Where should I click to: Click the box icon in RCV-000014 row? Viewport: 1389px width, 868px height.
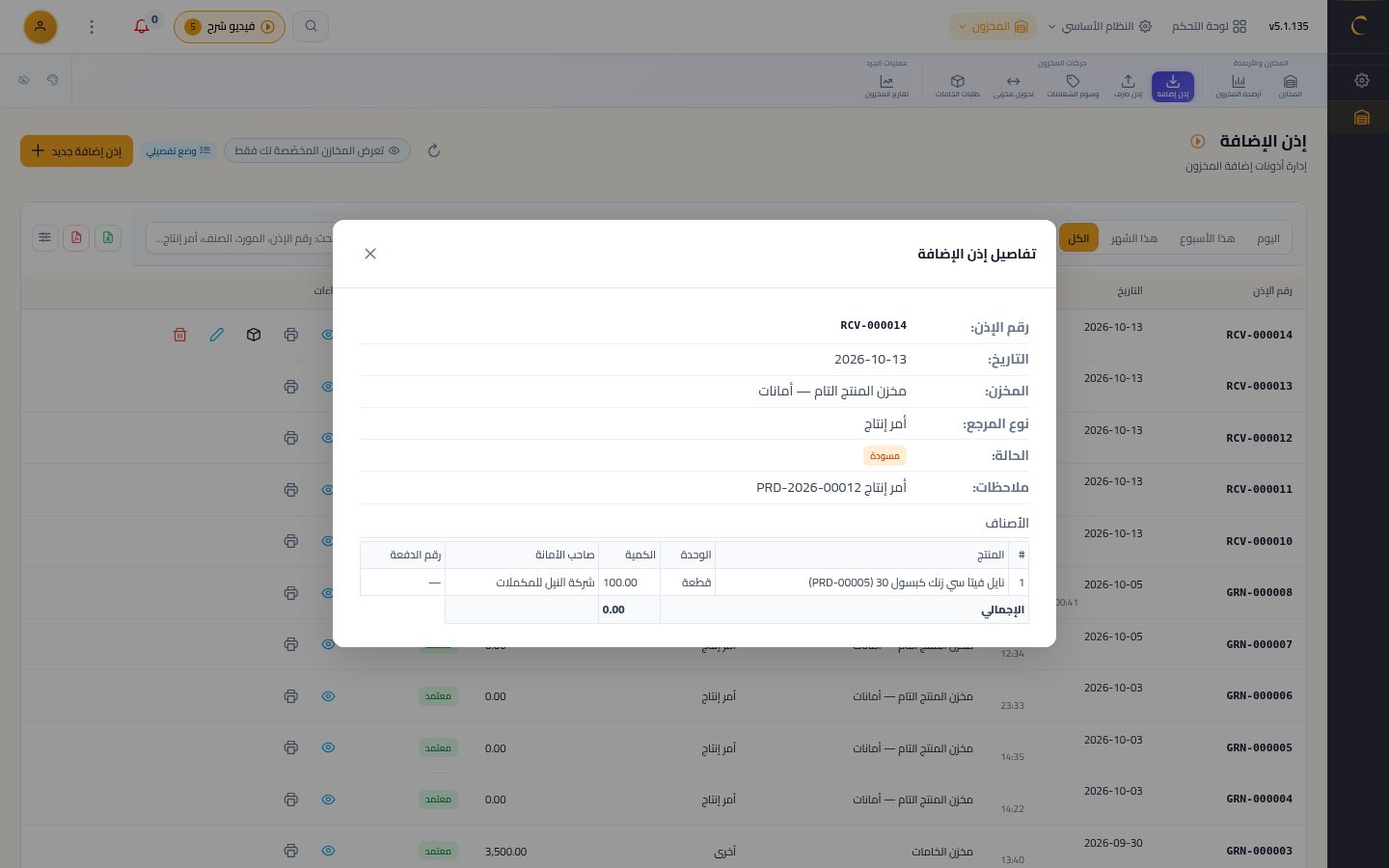tap(254, 335)
